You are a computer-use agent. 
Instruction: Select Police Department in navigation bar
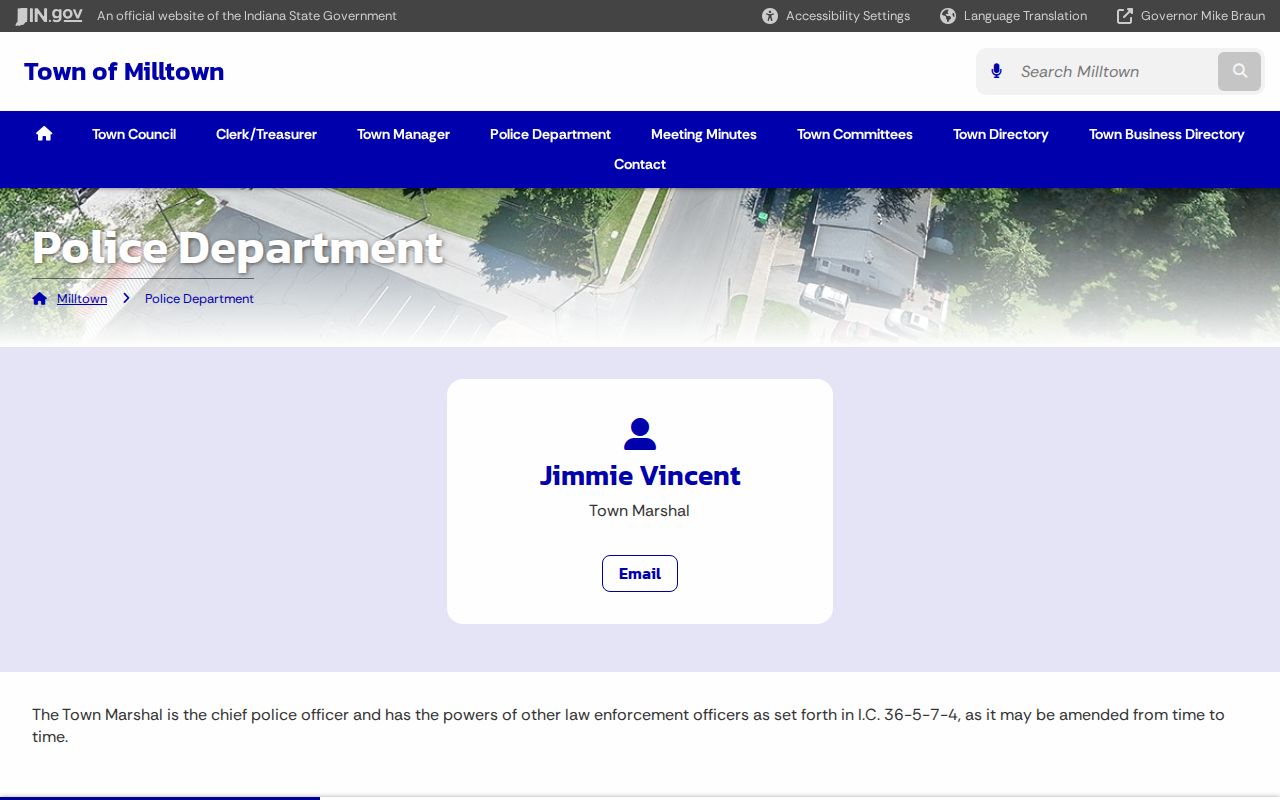point(550,134)
